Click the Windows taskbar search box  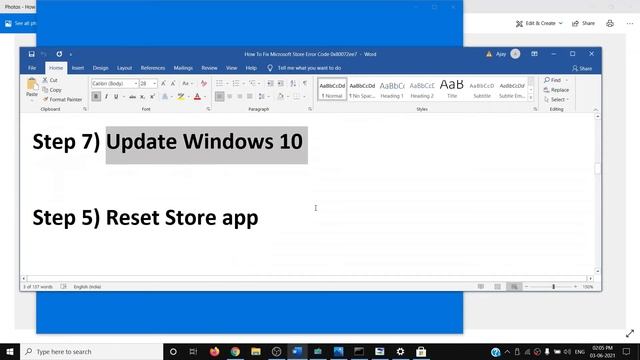[91, 351]
